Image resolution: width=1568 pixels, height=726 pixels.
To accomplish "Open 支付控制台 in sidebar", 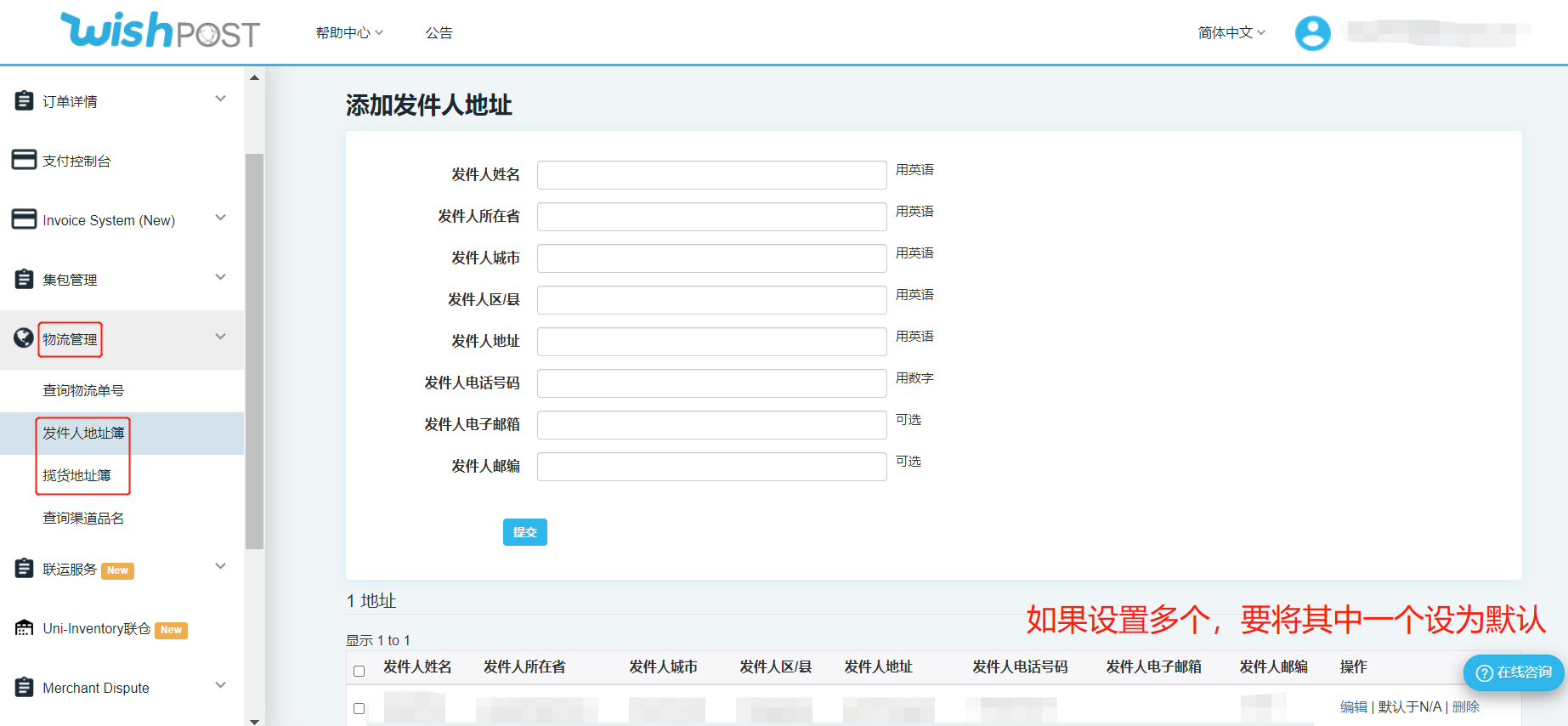I will 76,161.
